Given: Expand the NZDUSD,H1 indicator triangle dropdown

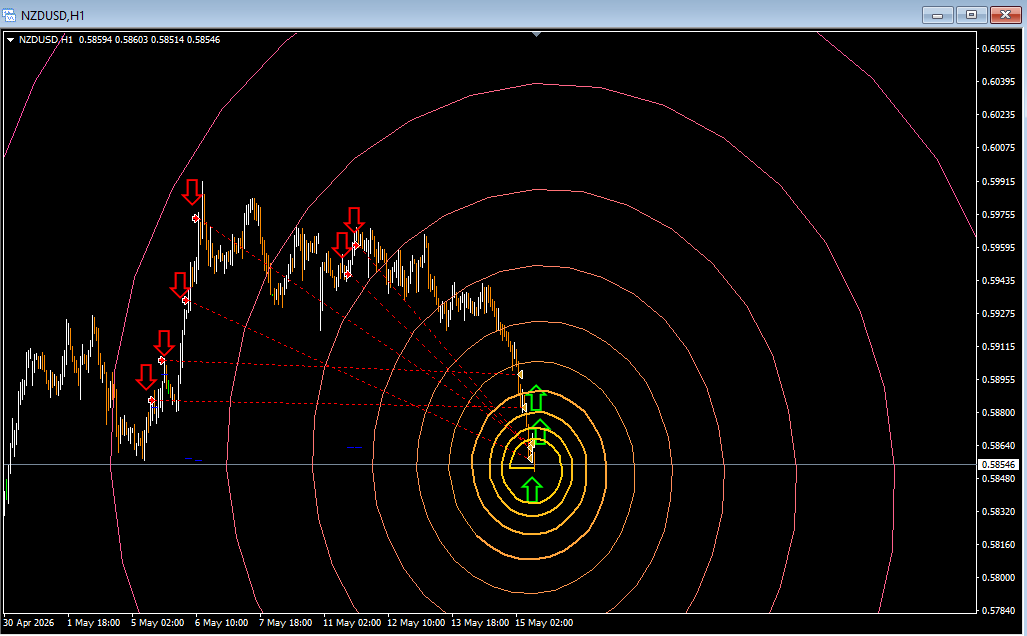Looking at the screenshot, I should [10, 40].
